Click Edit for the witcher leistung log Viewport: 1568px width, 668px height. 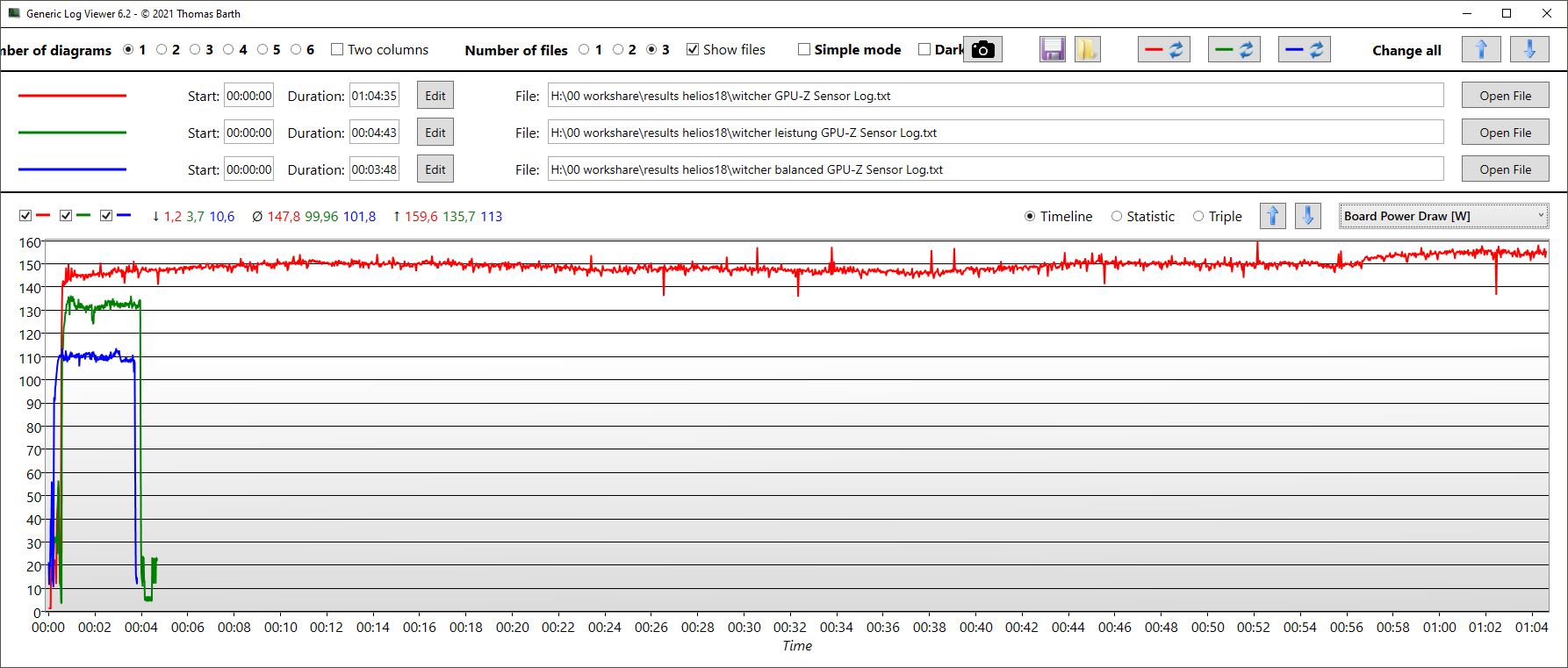pos(435,133)
